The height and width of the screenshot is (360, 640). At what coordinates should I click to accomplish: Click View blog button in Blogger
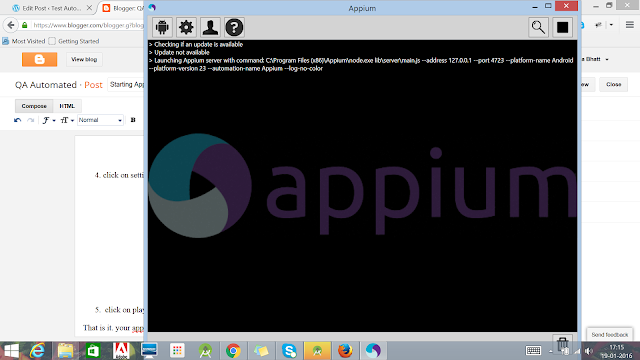pos(84,60)
